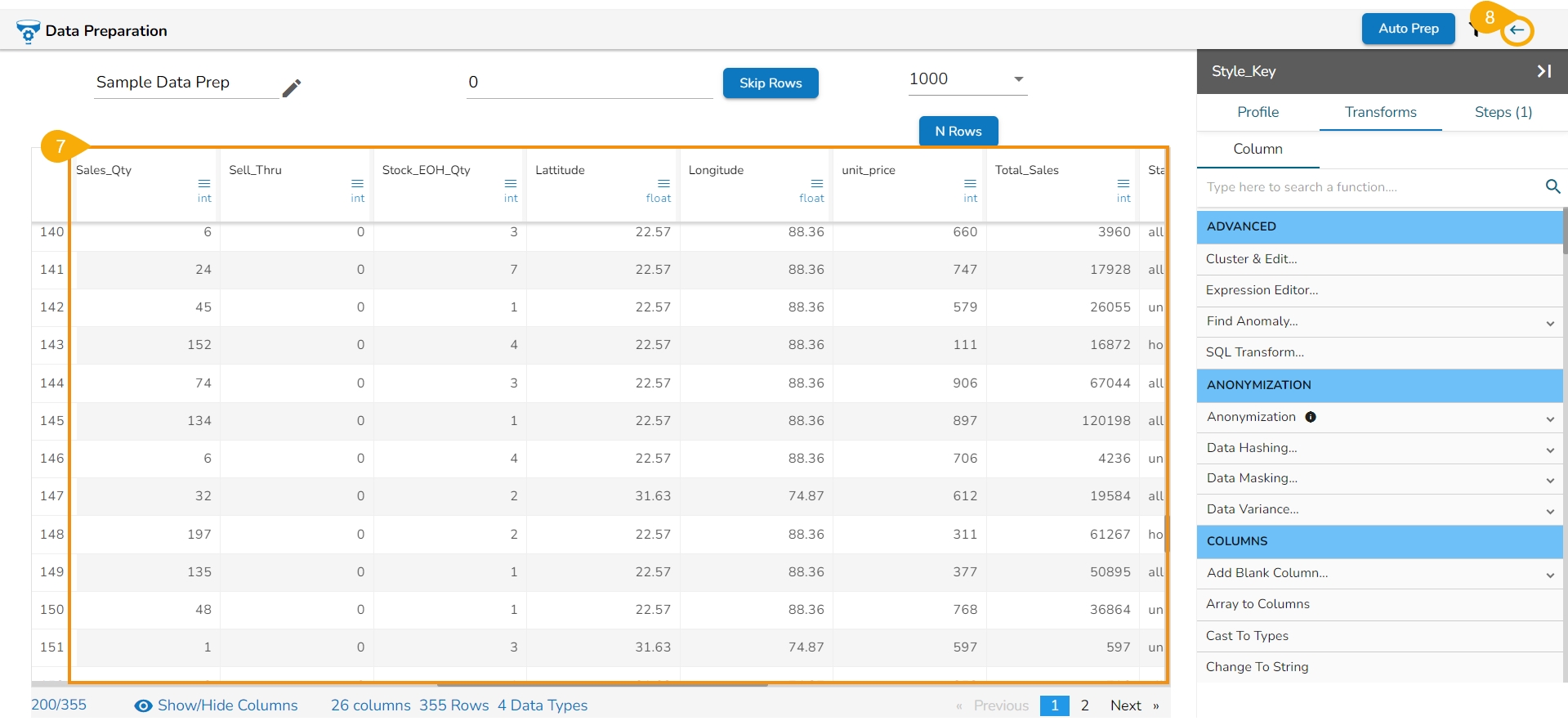This screenshot has width=1568, height=721.
Task: Open the Steps (1) tab
Action: click(1503, 112)
